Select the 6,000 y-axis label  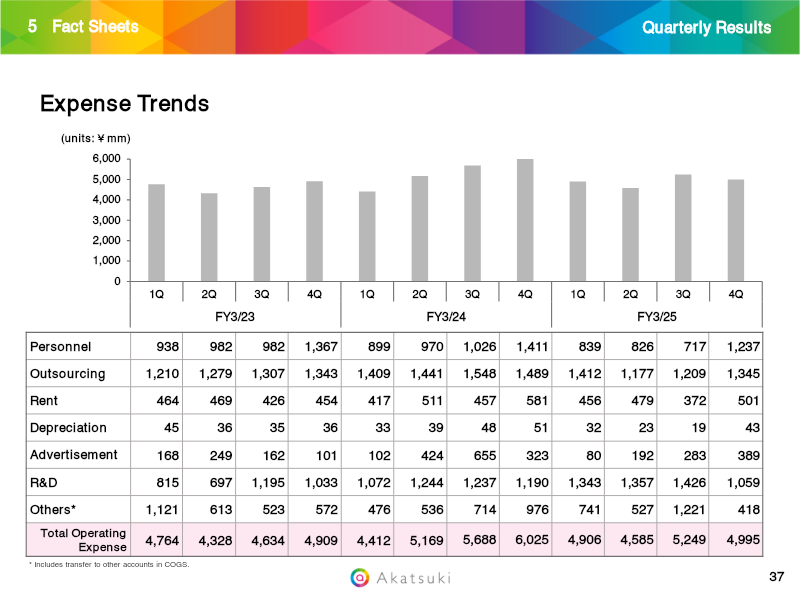point(103,159)
